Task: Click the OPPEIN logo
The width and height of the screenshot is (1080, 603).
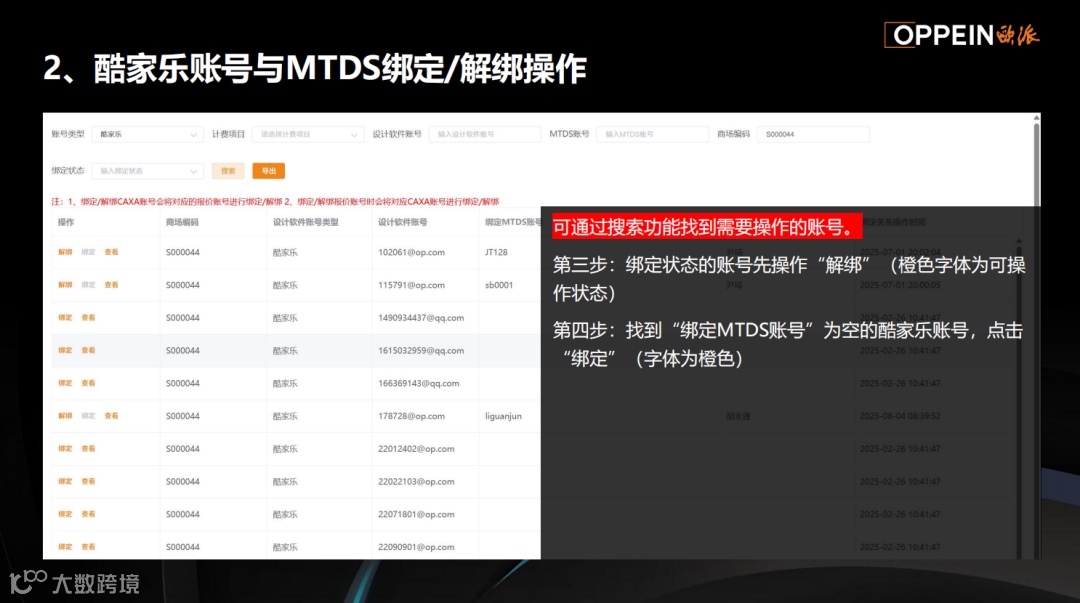Action: (x=962, y=35)
